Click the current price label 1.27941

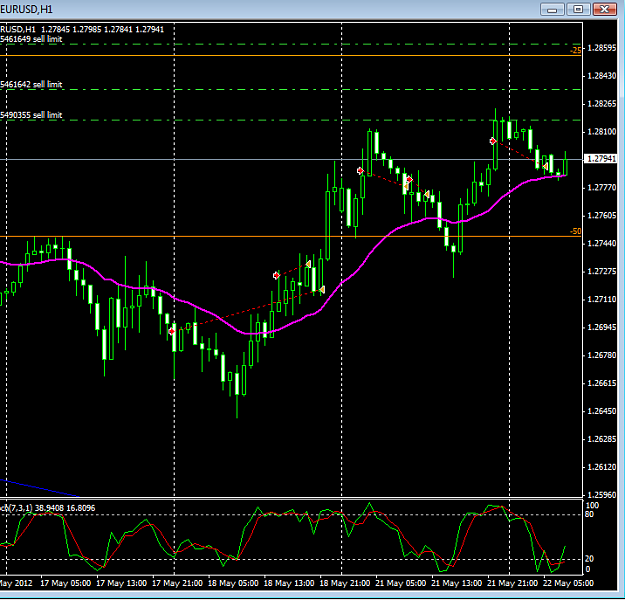click(602, 159)
